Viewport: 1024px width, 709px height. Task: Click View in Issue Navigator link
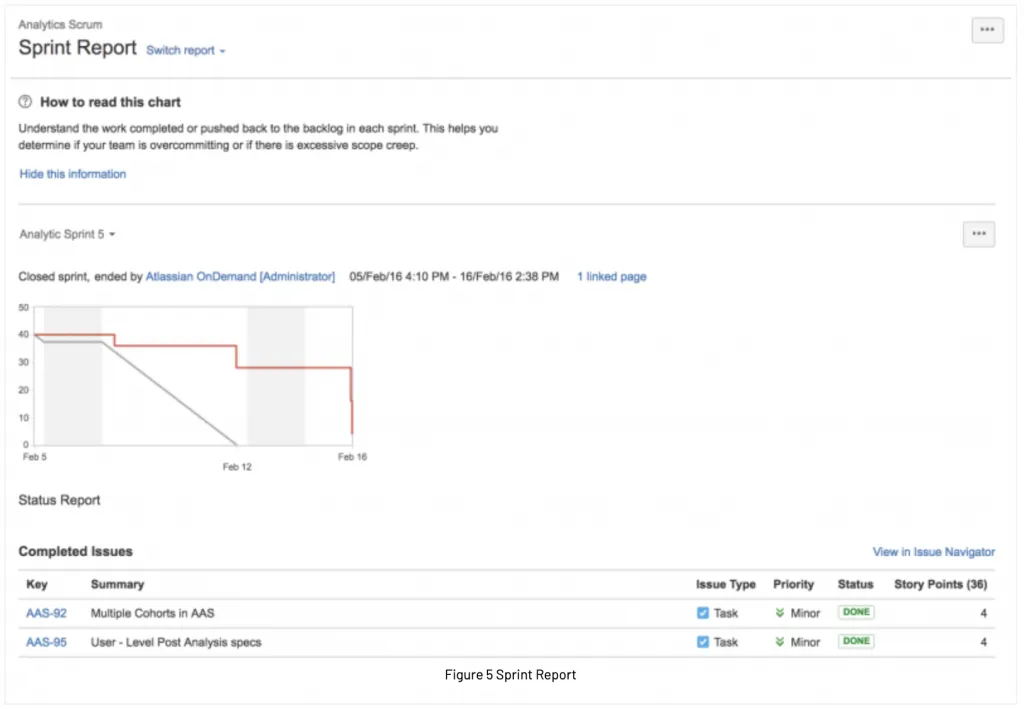pyautogui.click(x=933, y=552)
